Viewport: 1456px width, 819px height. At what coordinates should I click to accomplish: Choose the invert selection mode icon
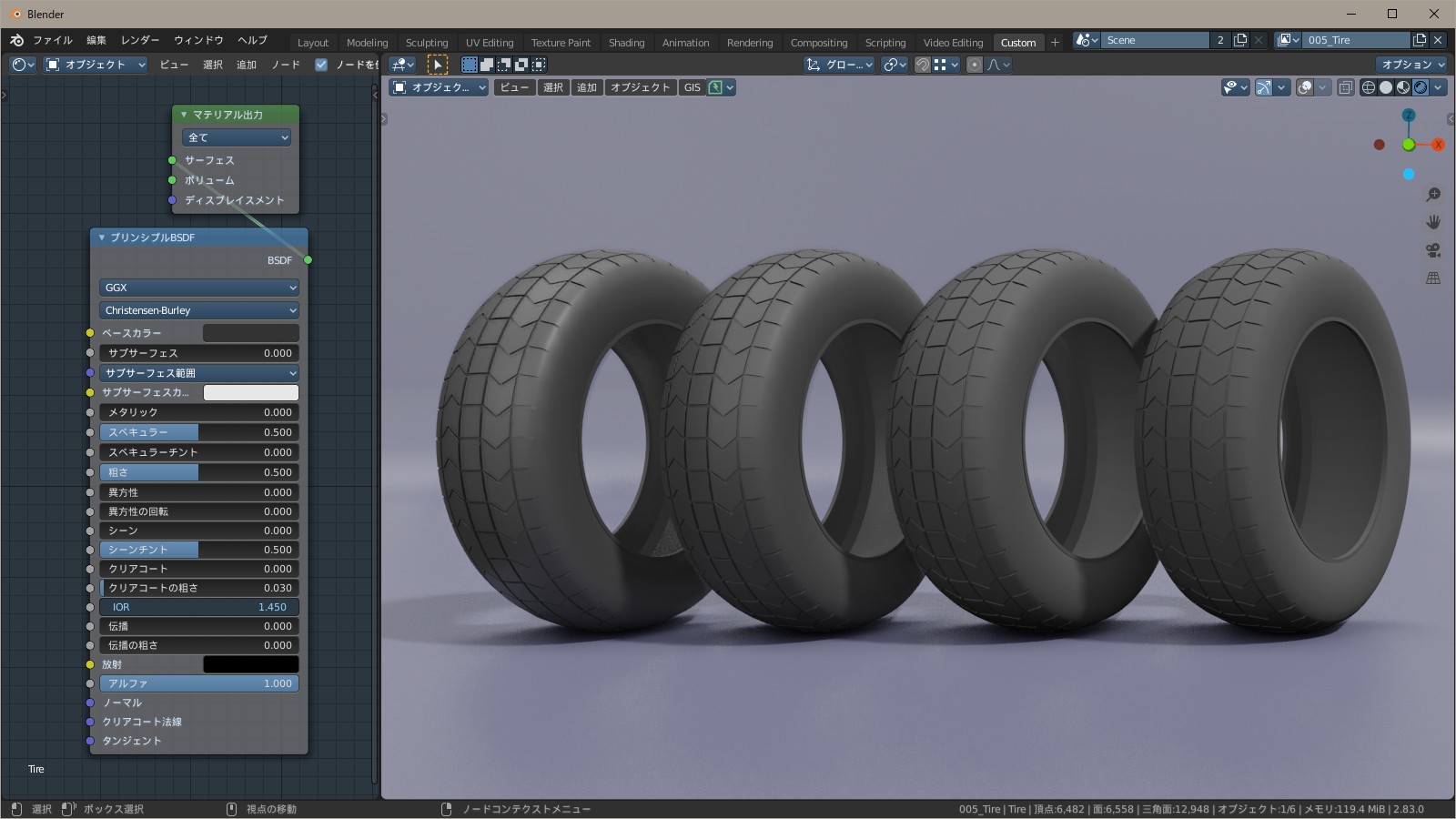[521, 65]
